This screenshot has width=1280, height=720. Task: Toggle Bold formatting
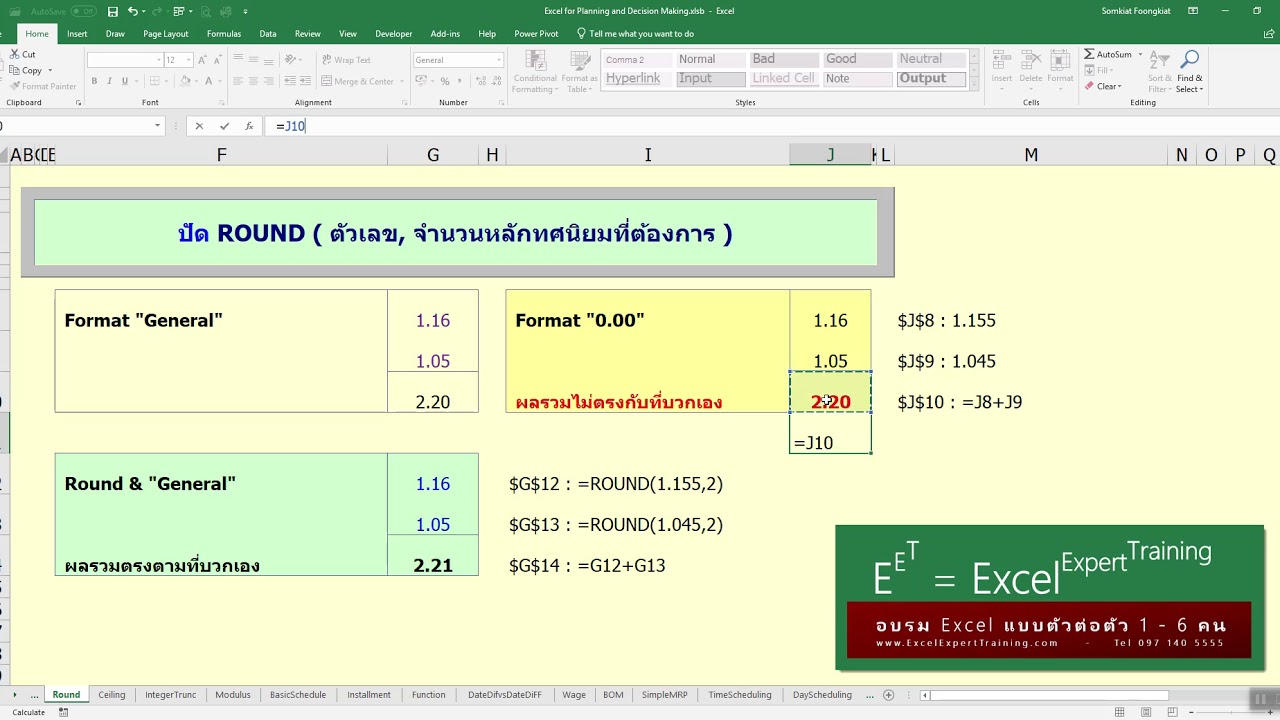93,81
